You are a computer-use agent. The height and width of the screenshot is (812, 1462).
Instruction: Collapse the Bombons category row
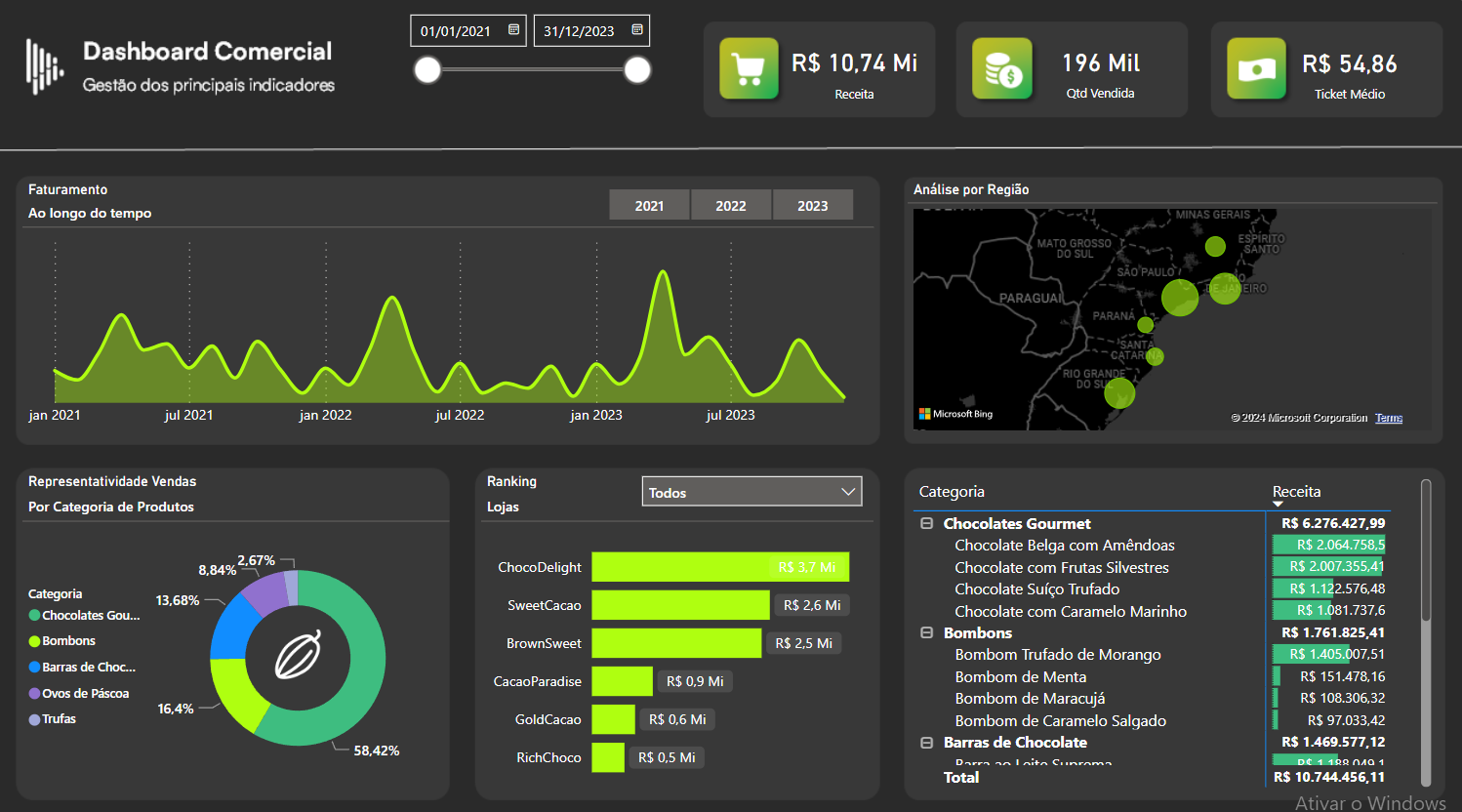(925, 632)
